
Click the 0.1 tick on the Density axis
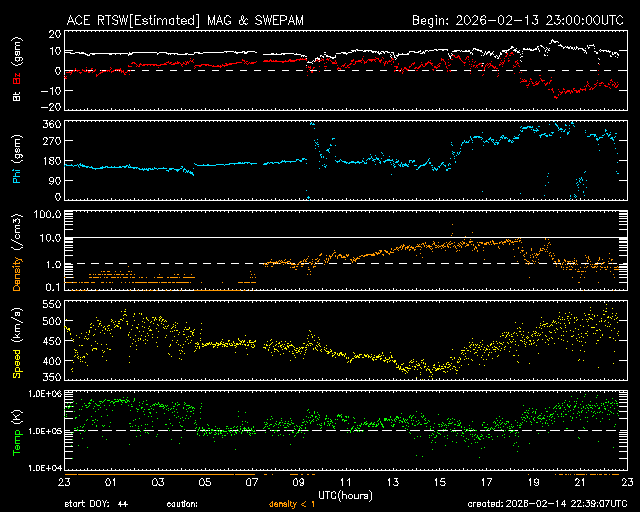click(x=53, y=287)
